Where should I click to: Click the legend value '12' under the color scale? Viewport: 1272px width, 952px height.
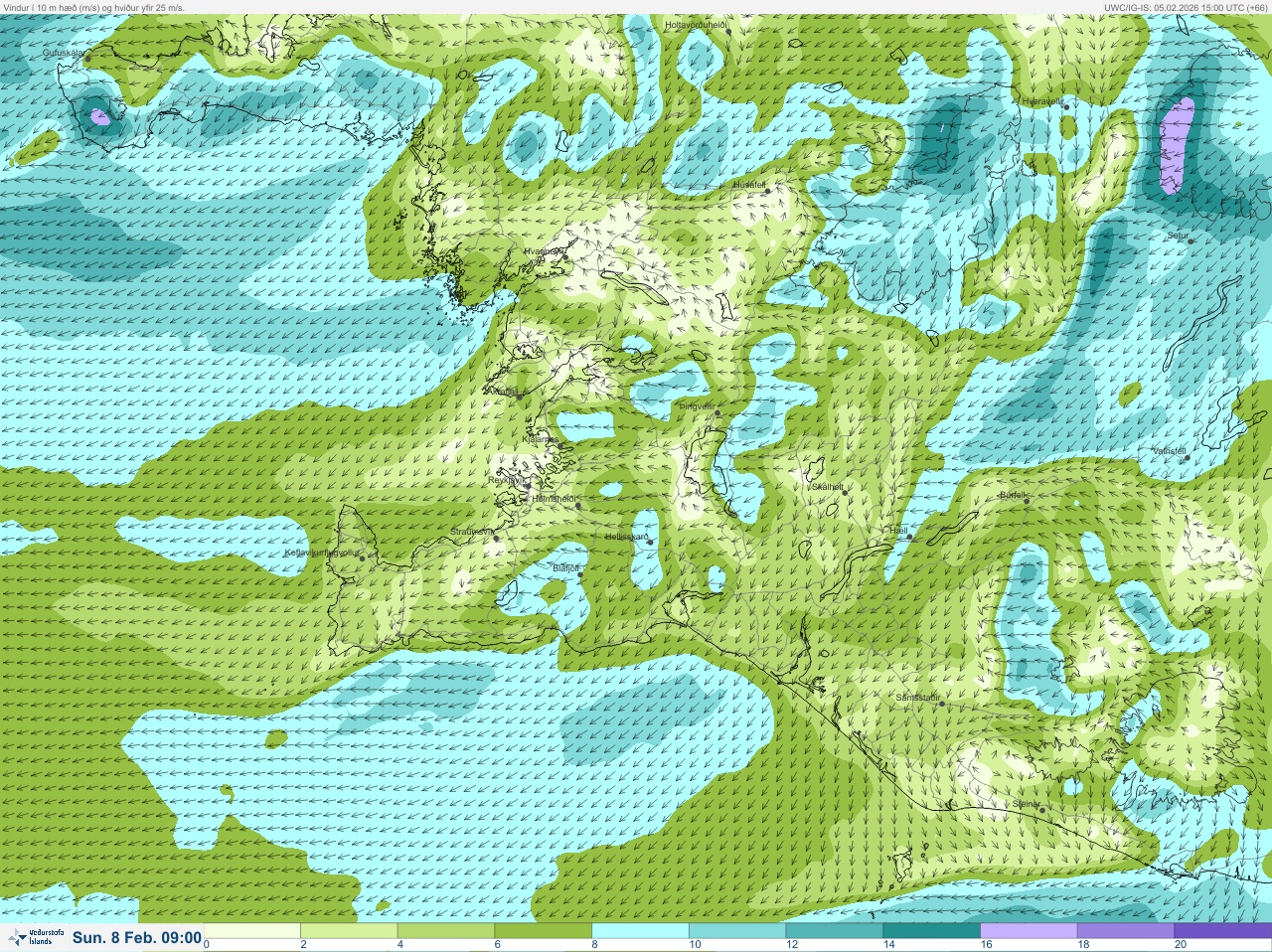791,945
